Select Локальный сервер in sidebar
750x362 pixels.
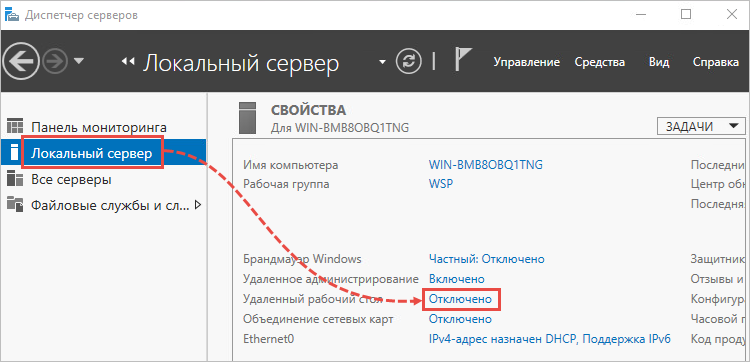click(x=103, y=153)
